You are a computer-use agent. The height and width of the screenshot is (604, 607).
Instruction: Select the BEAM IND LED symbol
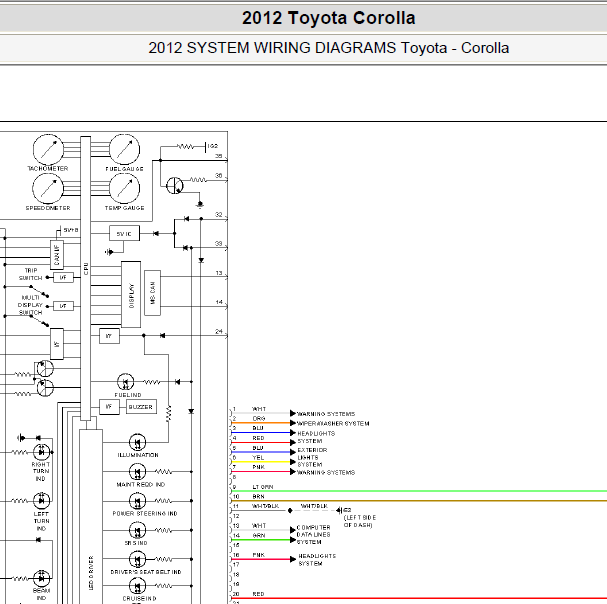pos(41,578)
